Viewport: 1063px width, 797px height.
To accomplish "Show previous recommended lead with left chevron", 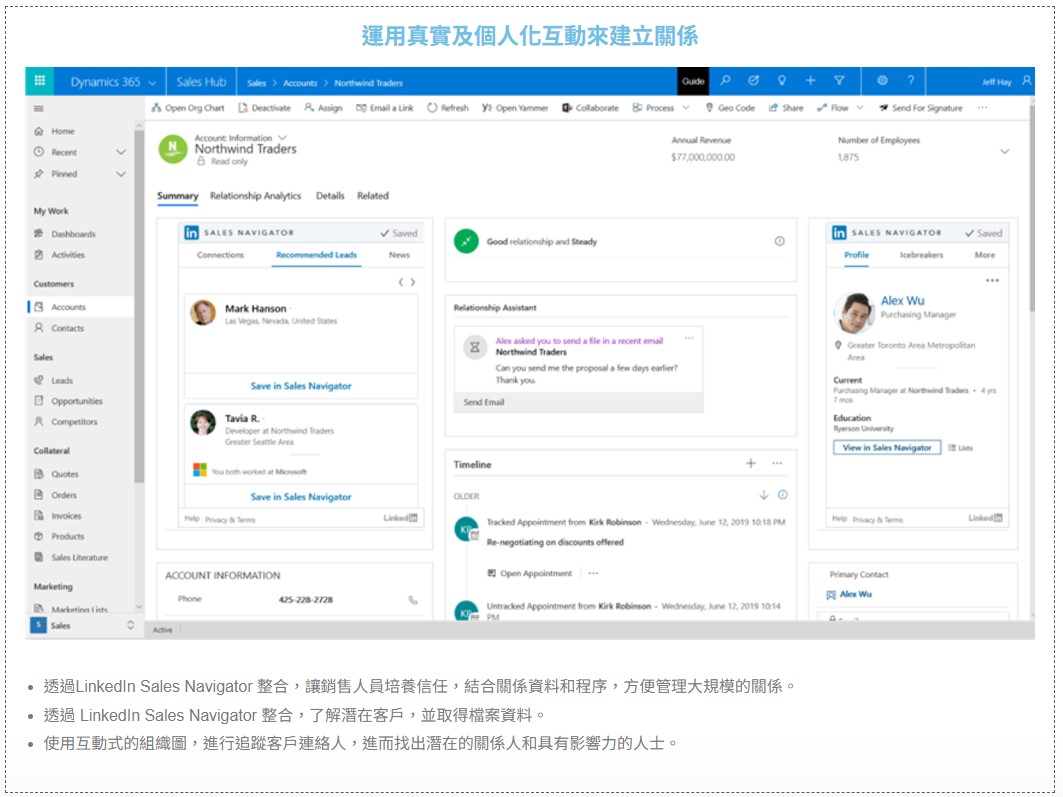I will pyautogui.click(x=401, y=282).
